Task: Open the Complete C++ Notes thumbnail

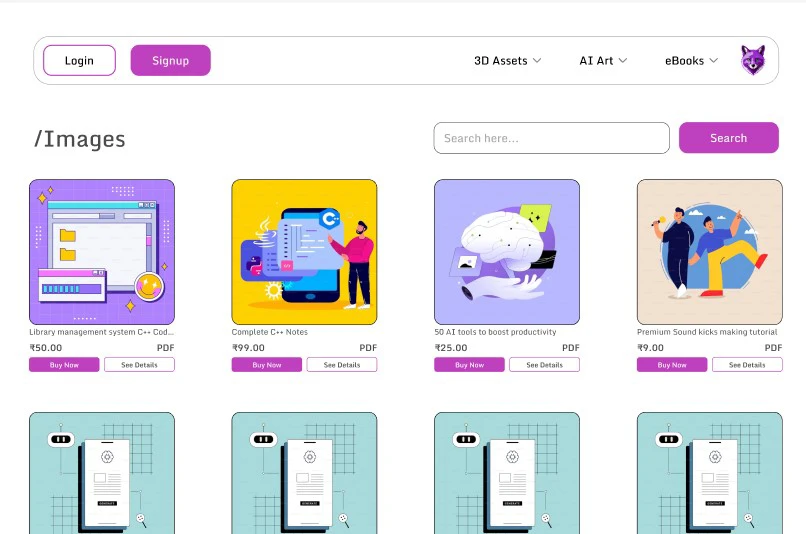Action: coord(304,252)
